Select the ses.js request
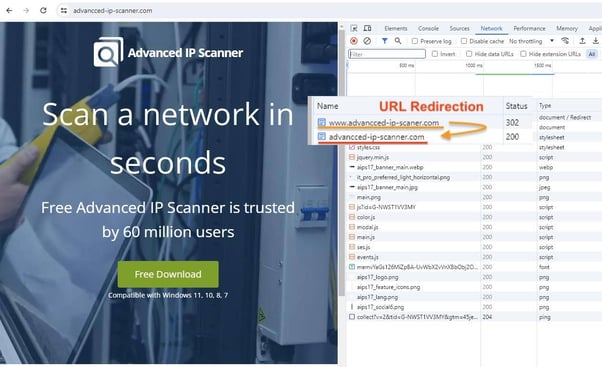This screenshot has width=602, height=367. 364,247
